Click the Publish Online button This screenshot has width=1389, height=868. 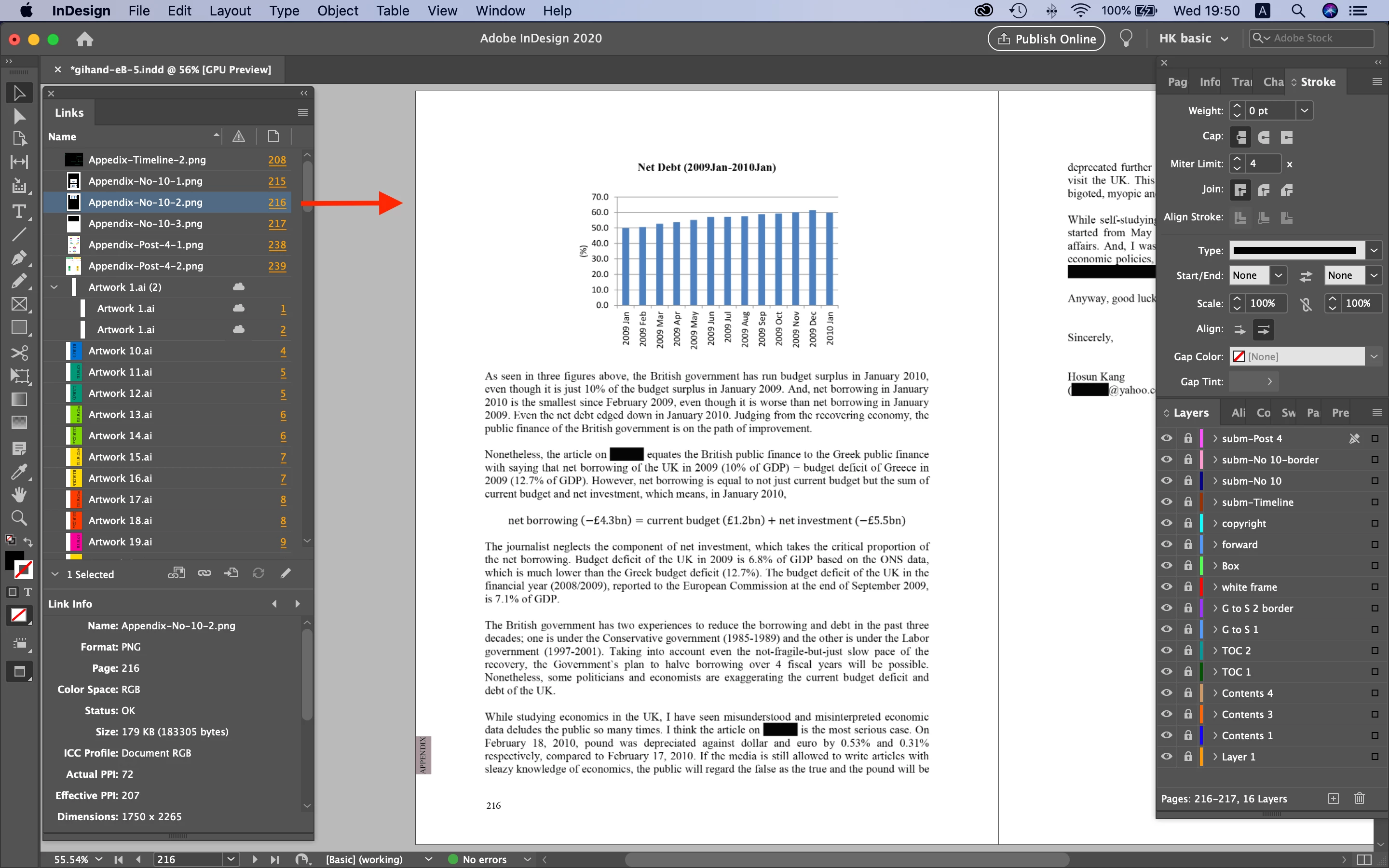click(1046, 39)
